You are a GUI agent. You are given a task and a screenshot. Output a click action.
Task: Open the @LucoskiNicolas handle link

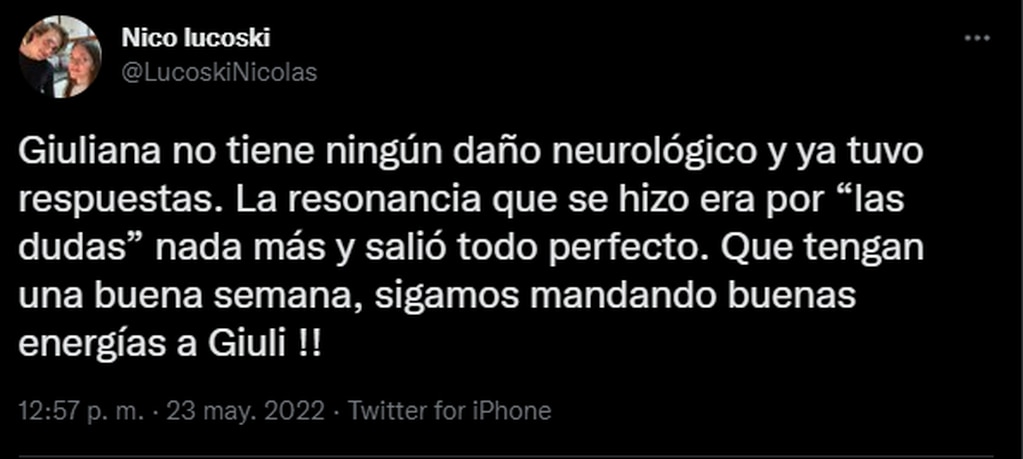219,72
